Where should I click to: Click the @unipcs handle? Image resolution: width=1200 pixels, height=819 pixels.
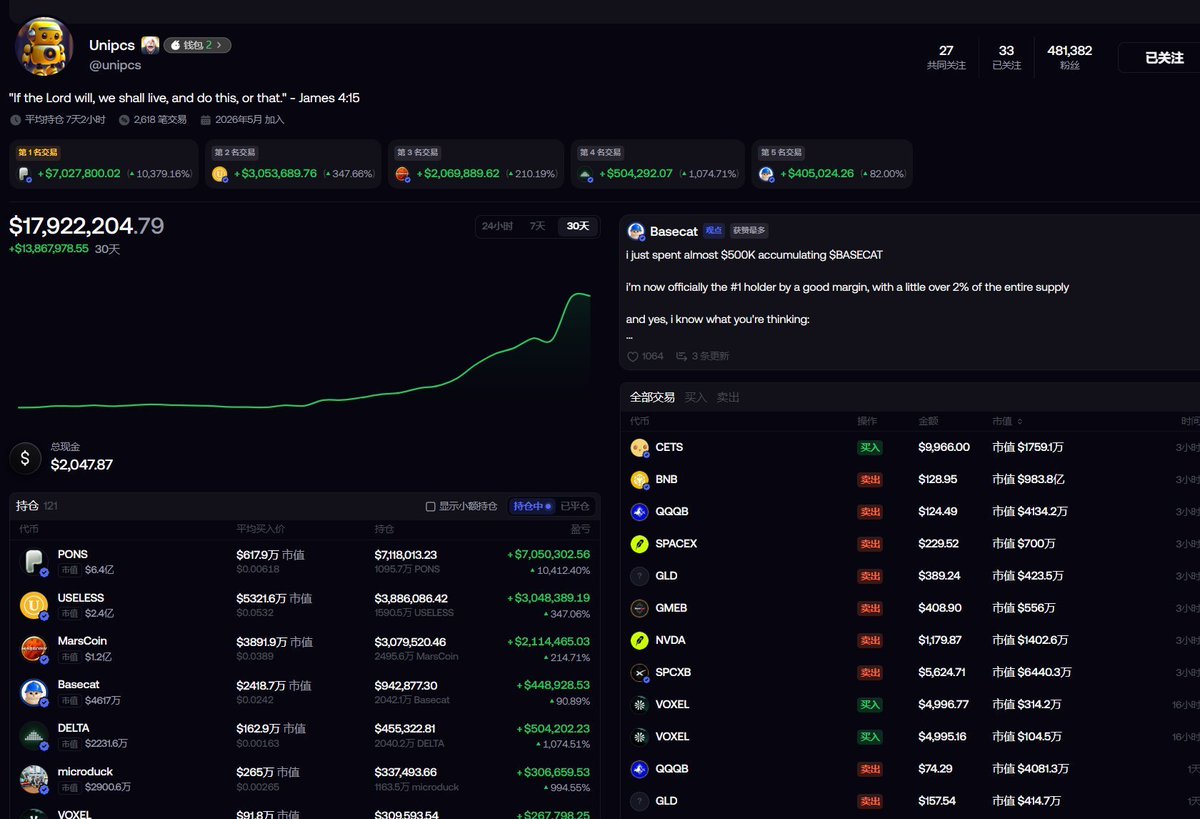click(x=115, y=65)
